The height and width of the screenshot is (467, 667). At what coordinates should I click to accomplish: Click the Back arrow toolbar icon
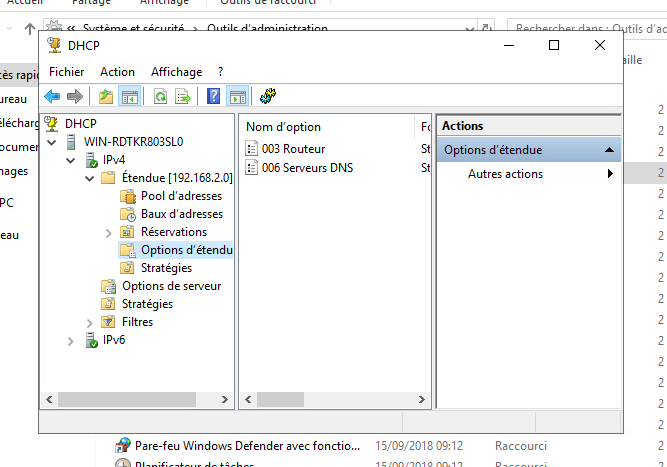[52, 96]
